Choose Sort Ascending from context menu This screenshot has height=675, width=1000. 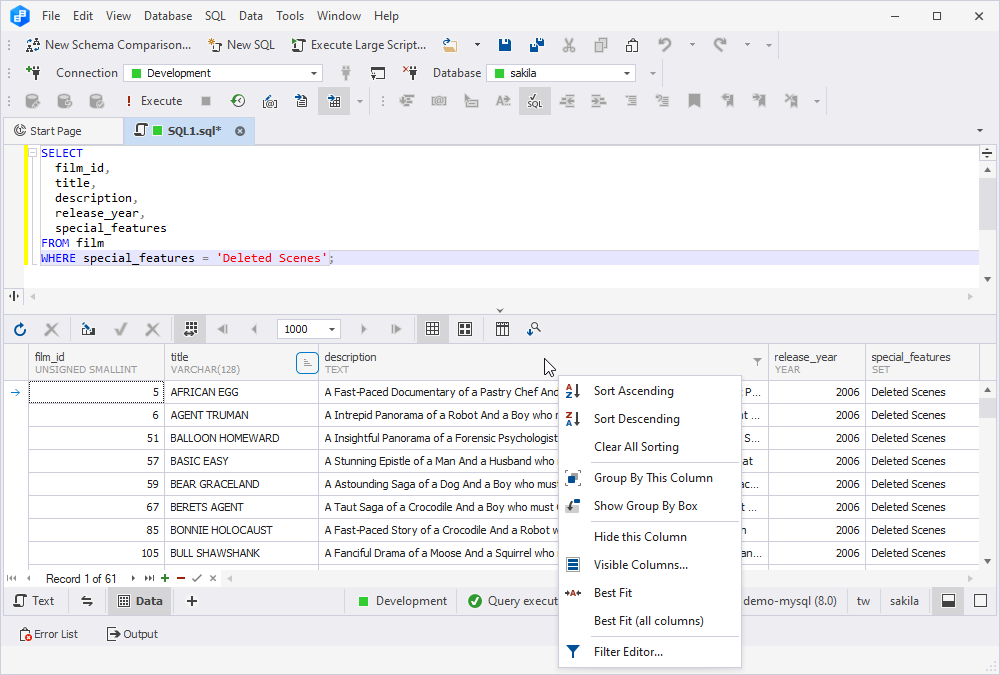point(650,391)
